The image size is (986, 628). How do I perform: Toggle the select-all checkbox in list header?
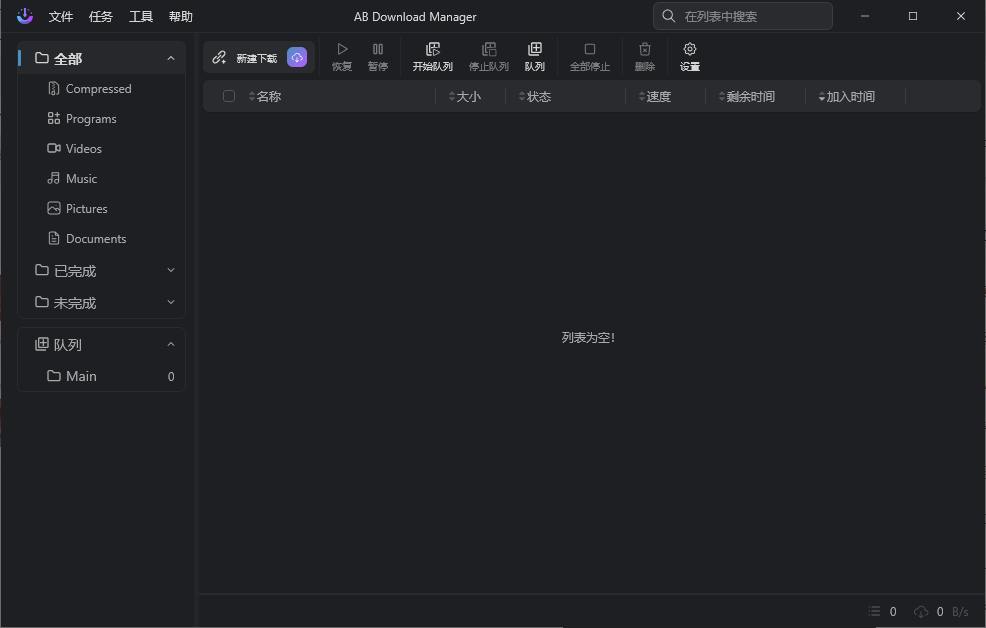tap(229, 95)
